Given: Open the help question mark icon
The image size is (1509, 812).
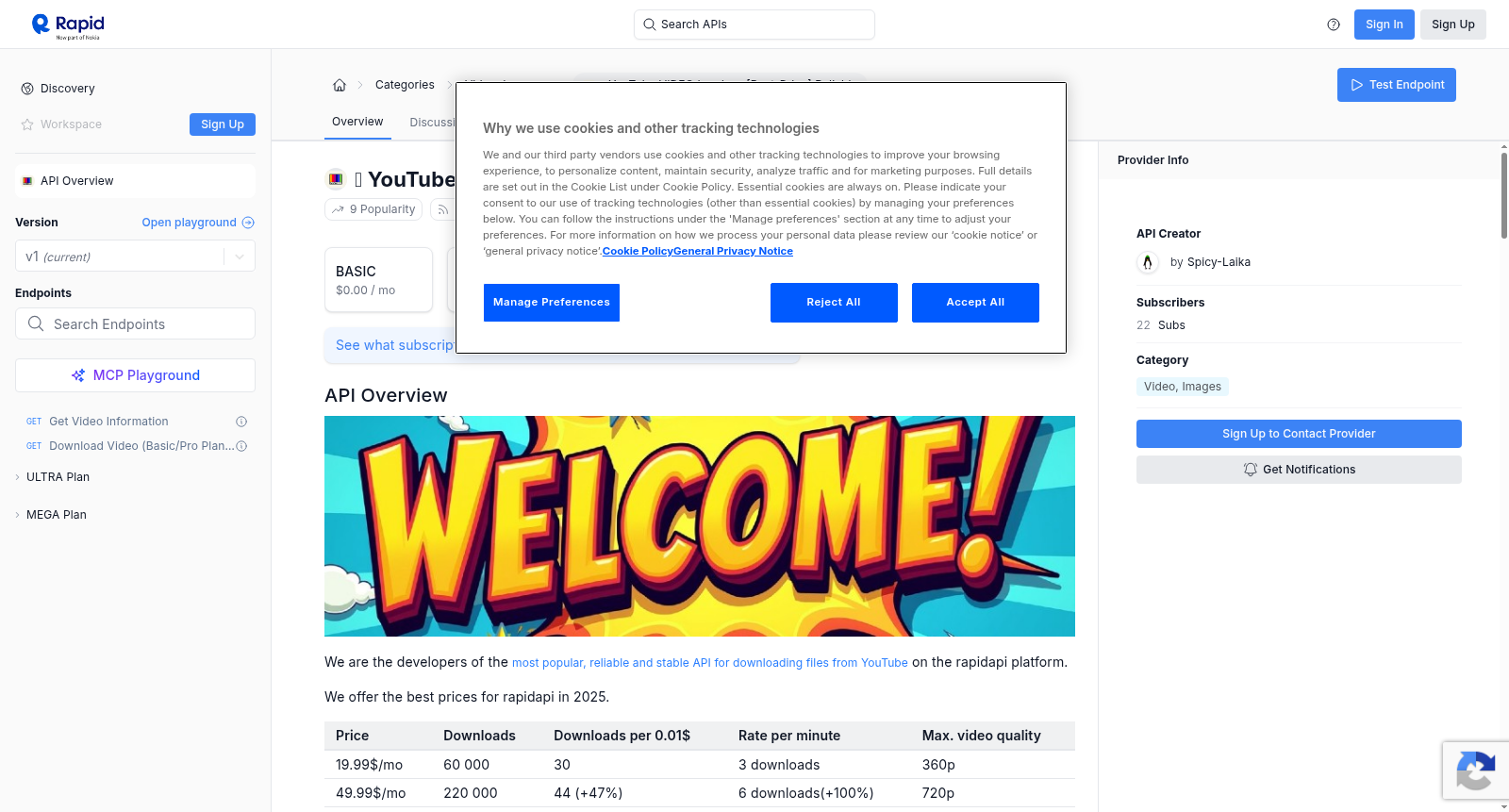Looking at the screenshot, I should point(1334,25).
